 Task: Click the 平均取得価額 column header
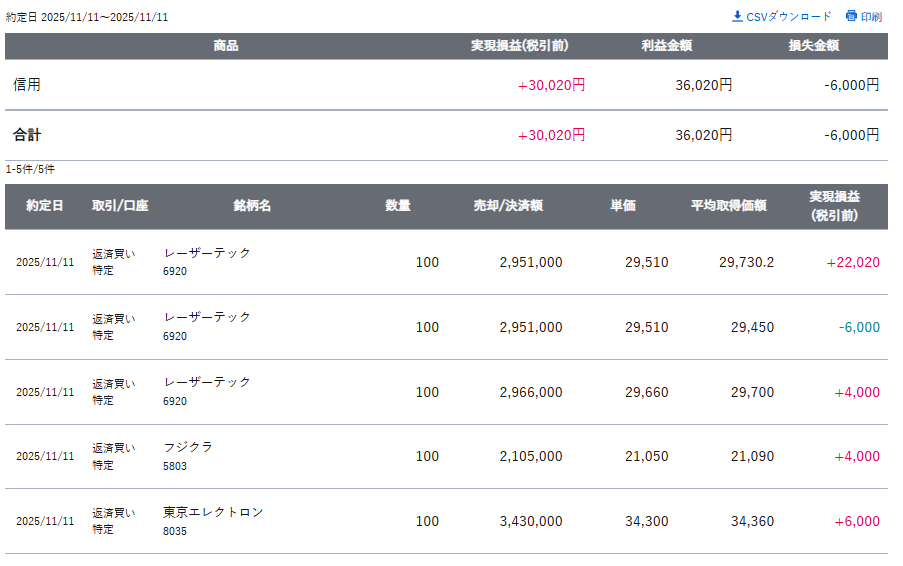[728, 206]
